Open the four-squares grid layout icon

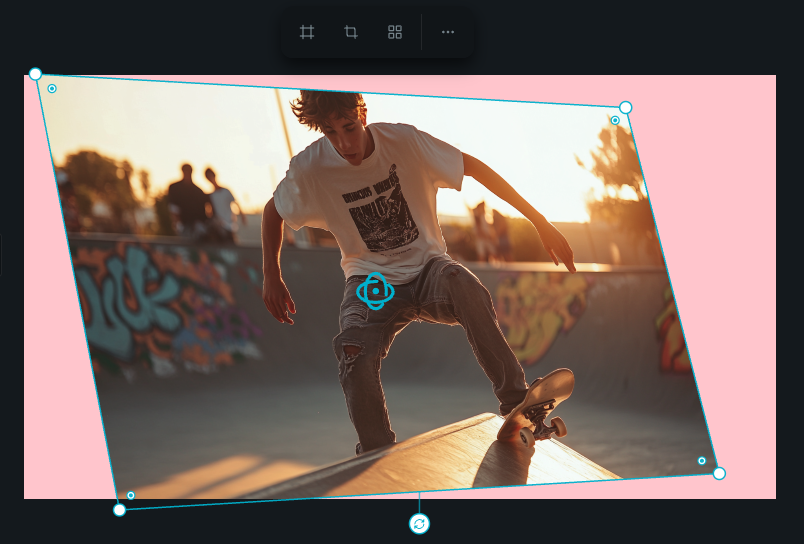point(395,32)
